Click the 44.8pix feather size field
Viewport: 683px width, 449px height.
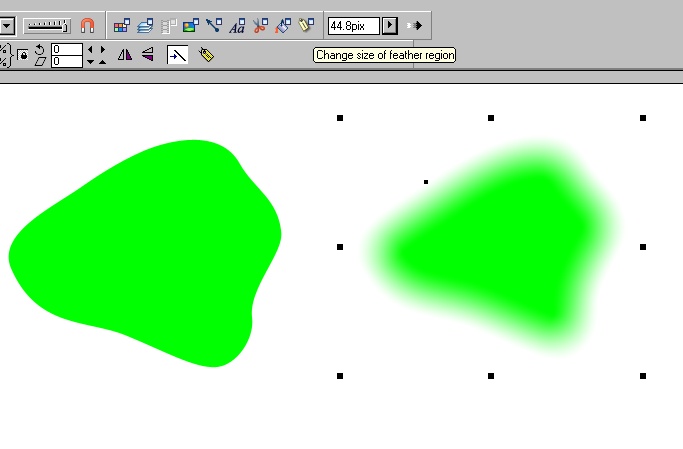pyautogui.click(x=354, y=26)
